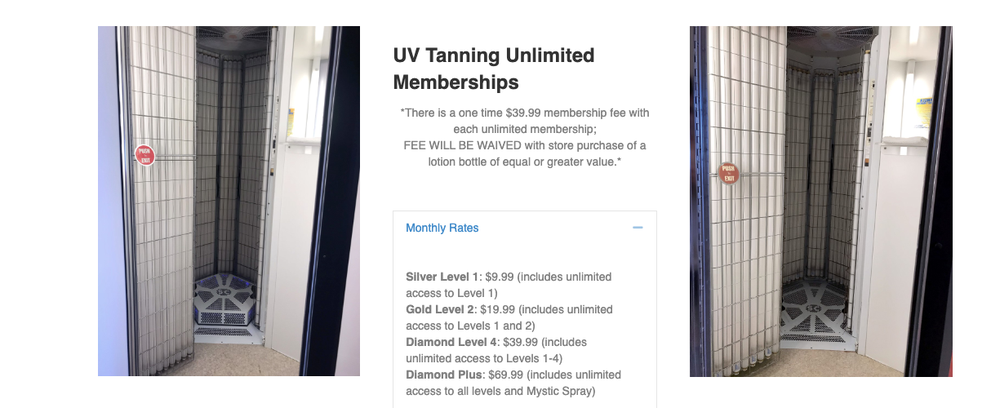Viewport: 1000px width, 408px height.
Task: Click the Monthly Rates accordion title
Action: pyautogui.click(x=442, y=228)
